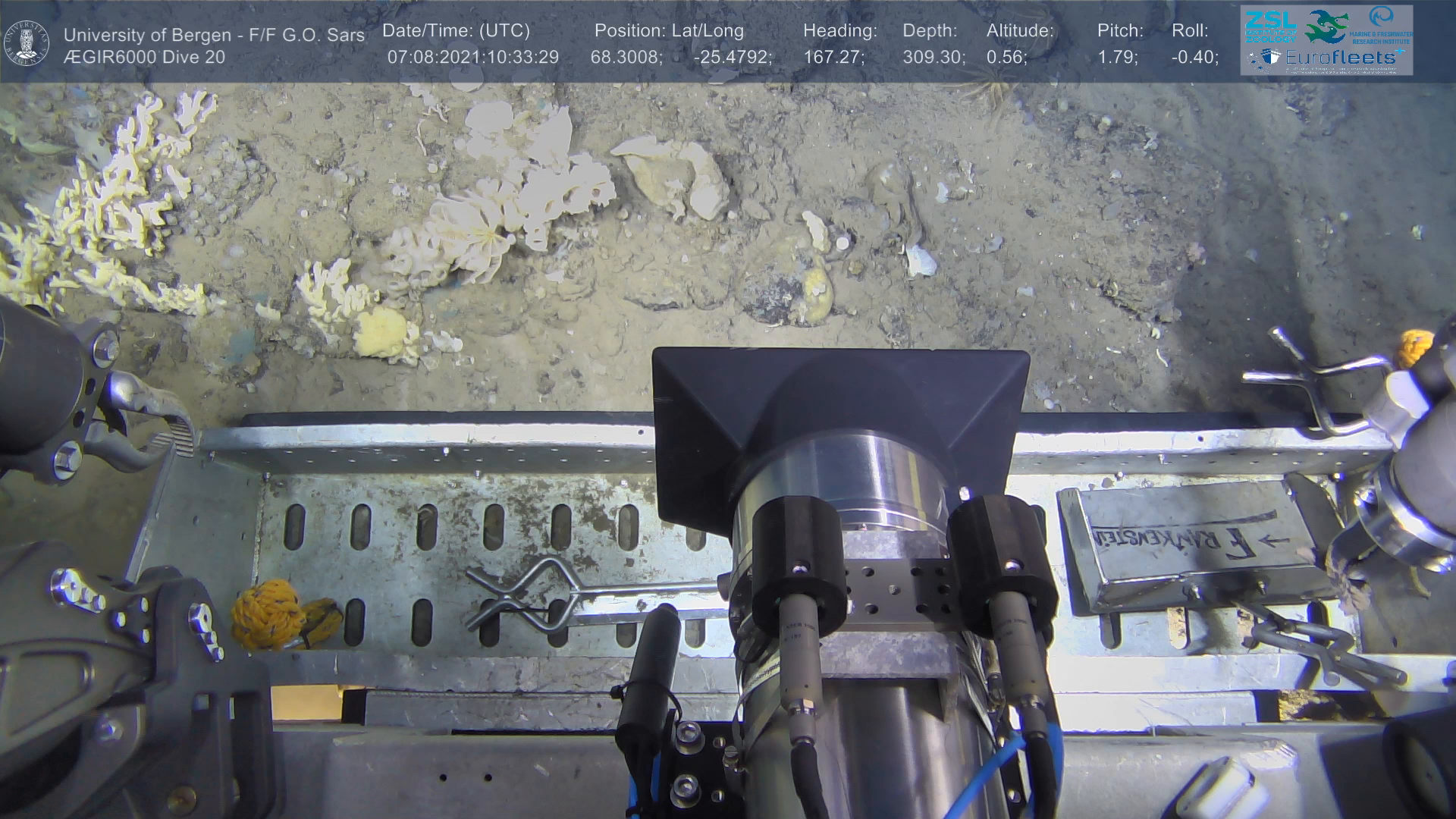Viewport: 1456px width, 819px height.
Task: Click the Heading value 167.27
Action: [x=833, y=57]
